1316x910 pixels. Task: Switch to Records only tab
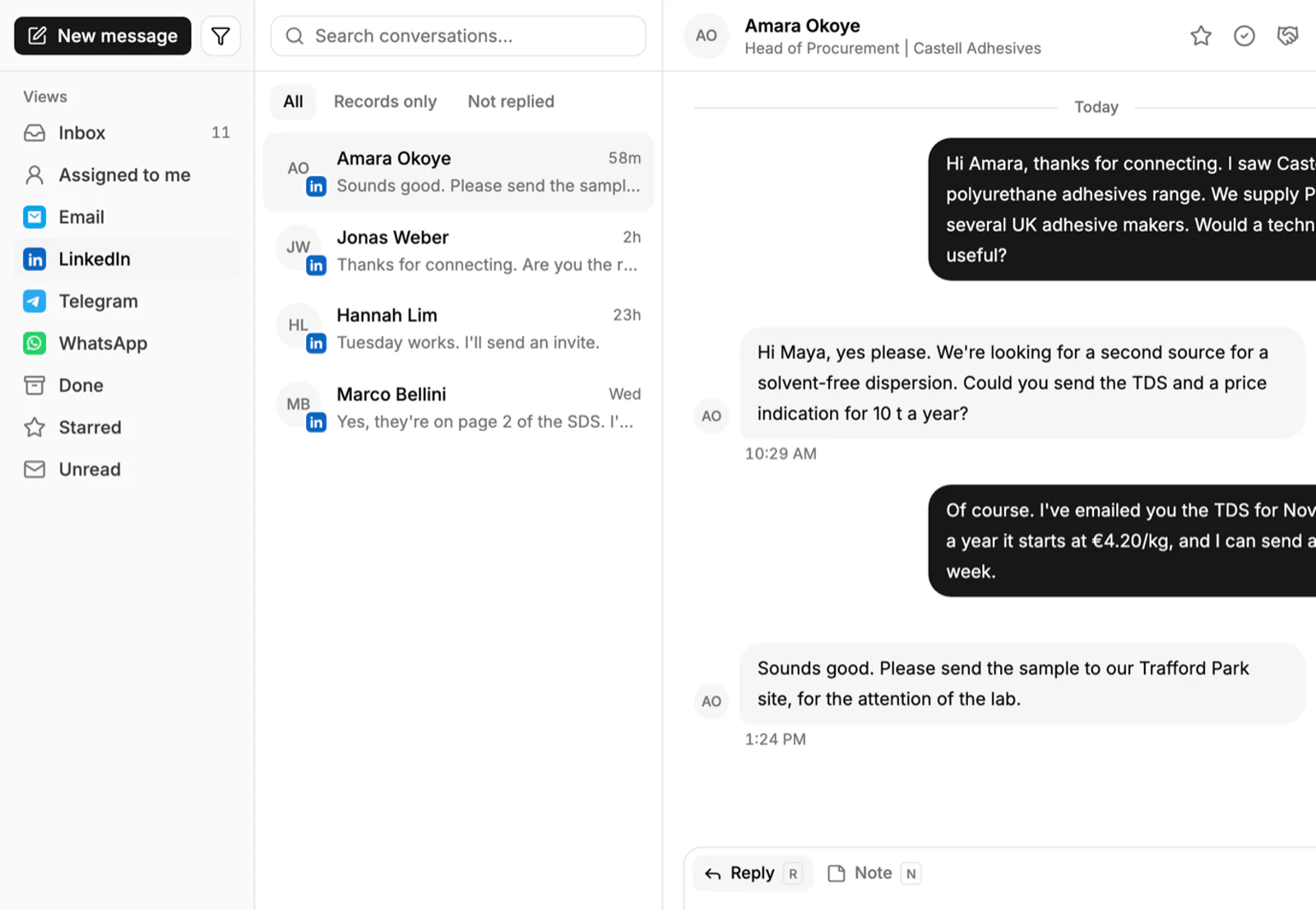(385, 102)
